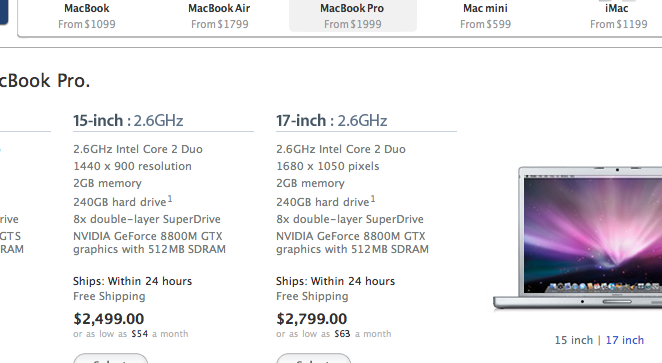This screenshot has height=363, width=662.
Task: Switch to the MacBook Air tab
Action: point(220,16)
